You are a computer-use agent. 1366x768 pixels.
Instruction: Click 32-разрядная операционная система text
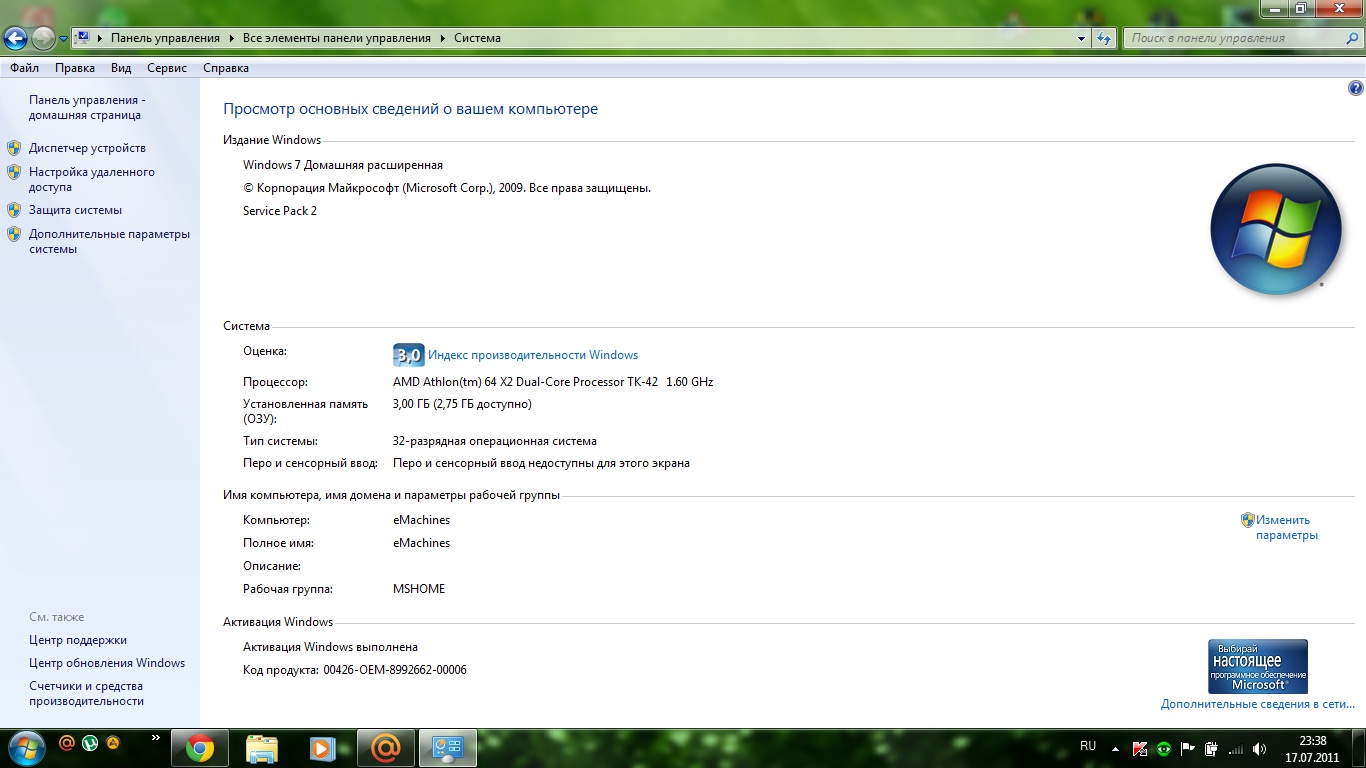pyautogui.click(x=495, y=441)
